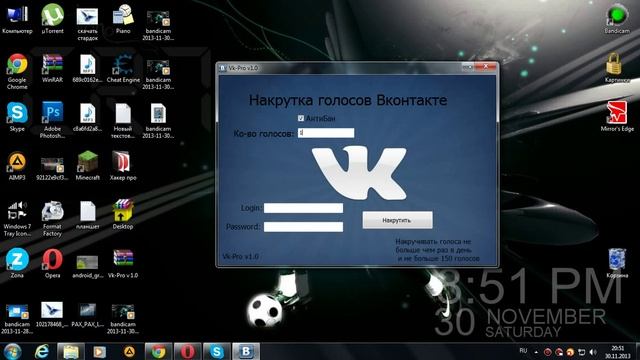640x360 pixels.
Task: Open the taskbar clock showing 20:51
Action: click(618, 352)
